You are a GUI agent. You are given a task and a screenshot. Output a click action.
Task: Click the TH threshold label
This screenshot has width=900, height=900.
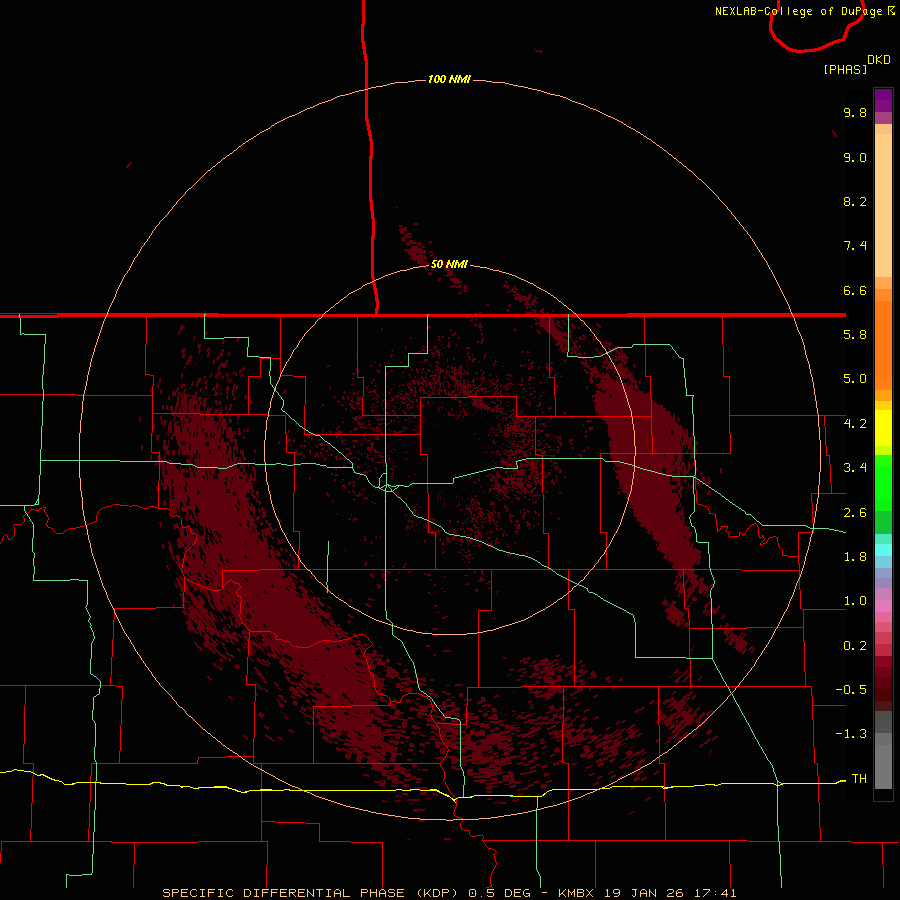859,779
